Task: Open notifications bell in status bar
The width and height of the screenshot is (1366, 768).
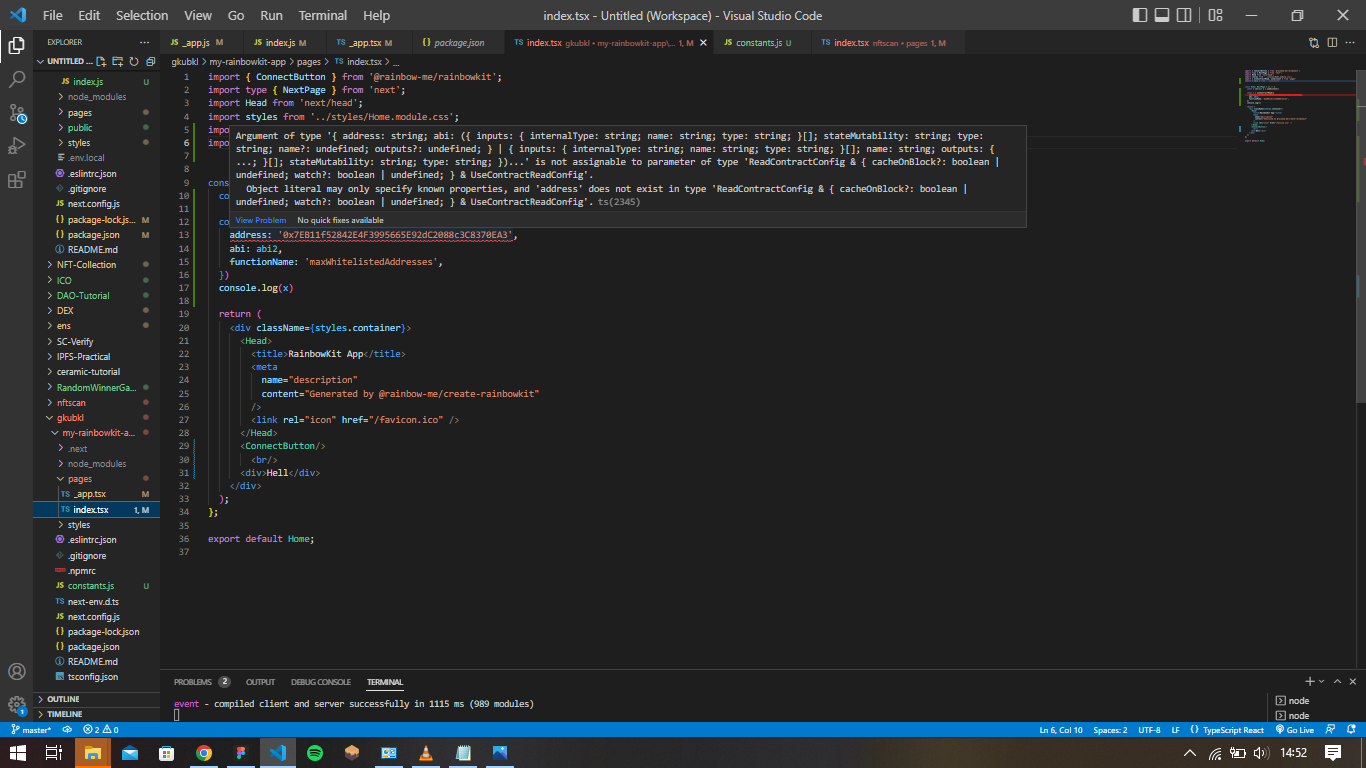Action: (1352, 730)
